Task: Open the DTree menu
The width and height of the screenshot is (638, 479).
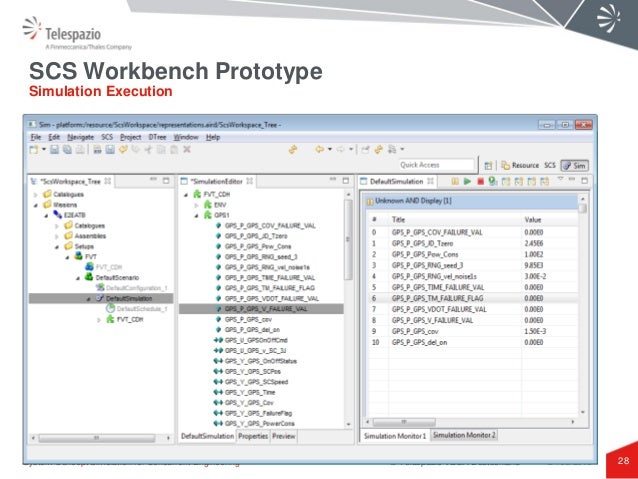Action: click(157, 137)
